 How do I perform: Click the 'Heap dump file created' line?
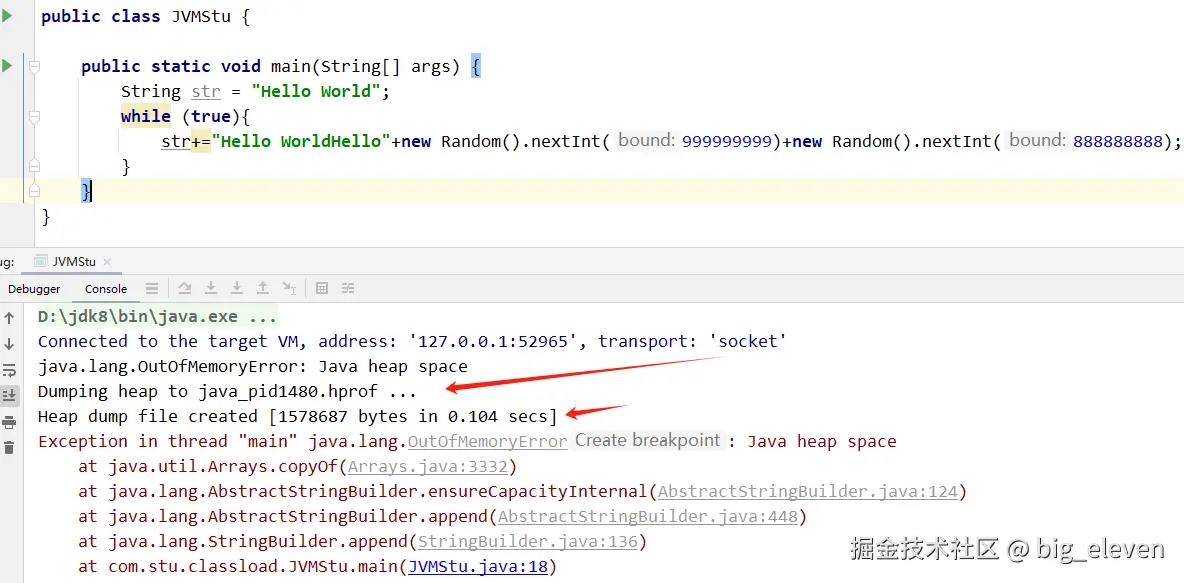pos(298,416)
